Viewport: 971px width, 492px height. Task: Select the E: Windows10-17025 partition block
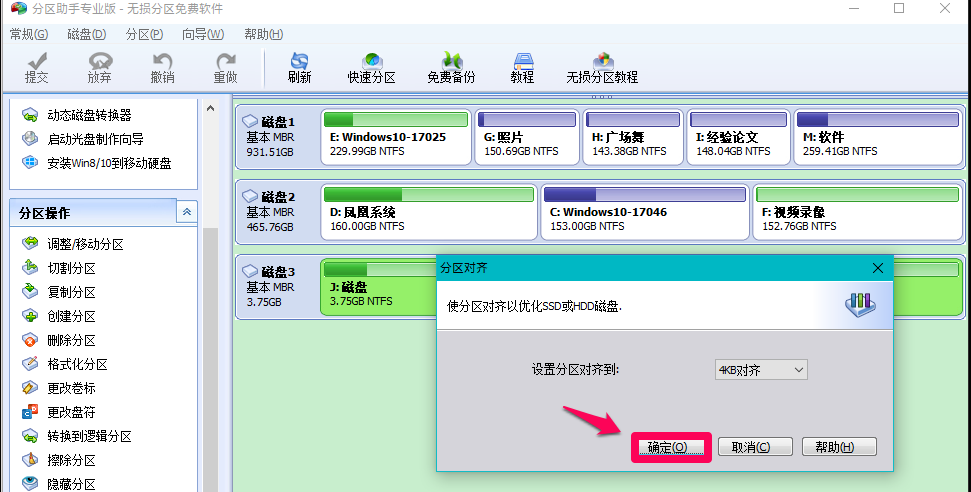tap(397, 137)
